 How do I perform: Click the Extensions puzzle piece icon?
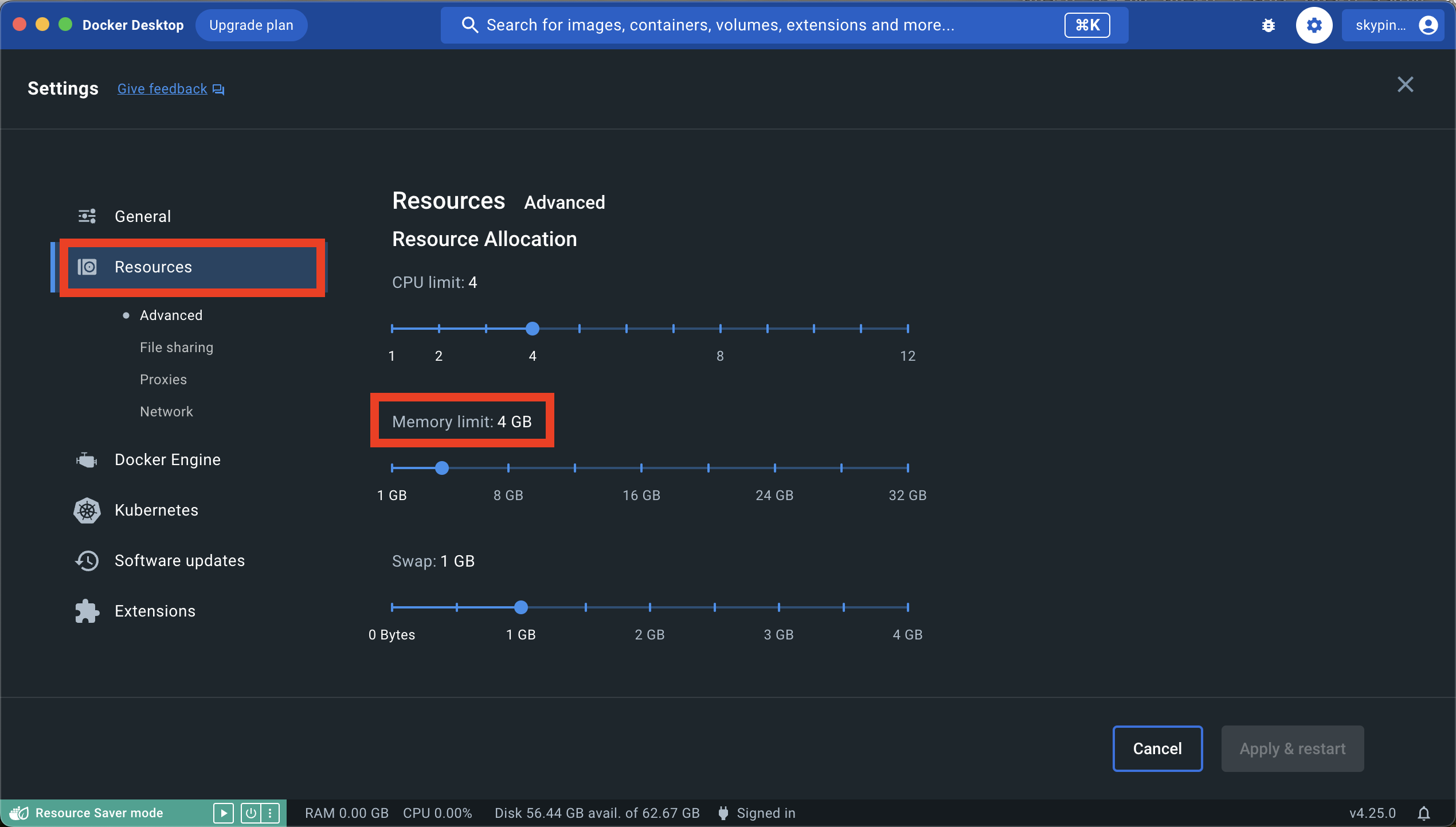click(x=87, y=611)
